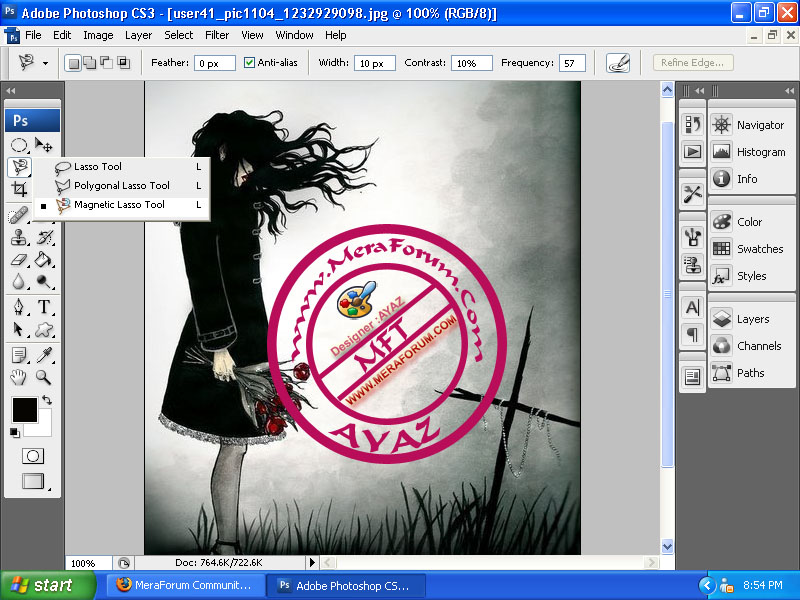This screenshot has height=600, width=800.
Task: Switch to MeraForum Community taskbar button
Action: click(x=186, y=585)
